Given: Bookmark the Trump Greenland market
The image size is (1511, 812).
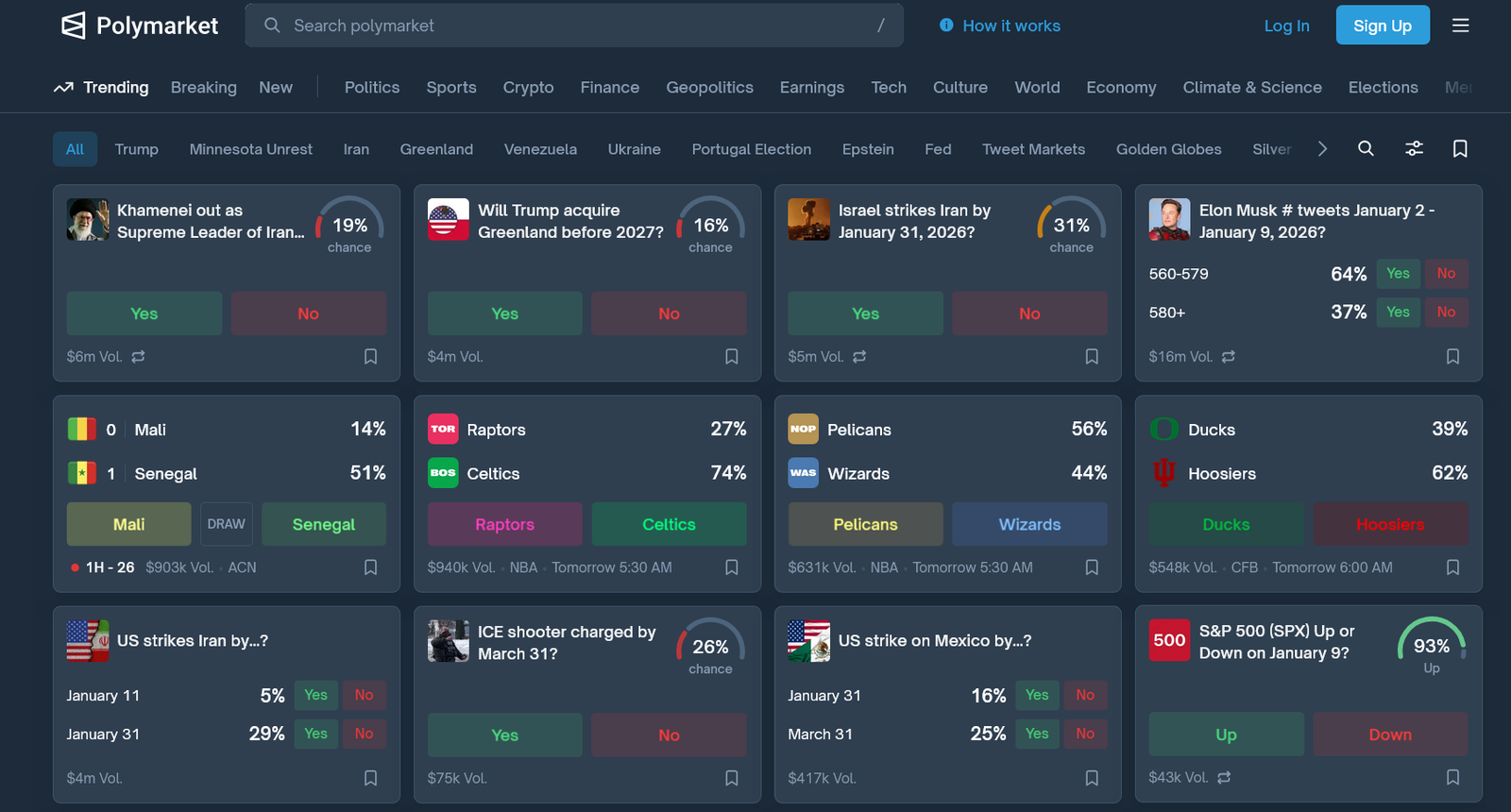Looking at the screenshot, I should (731, 357).
